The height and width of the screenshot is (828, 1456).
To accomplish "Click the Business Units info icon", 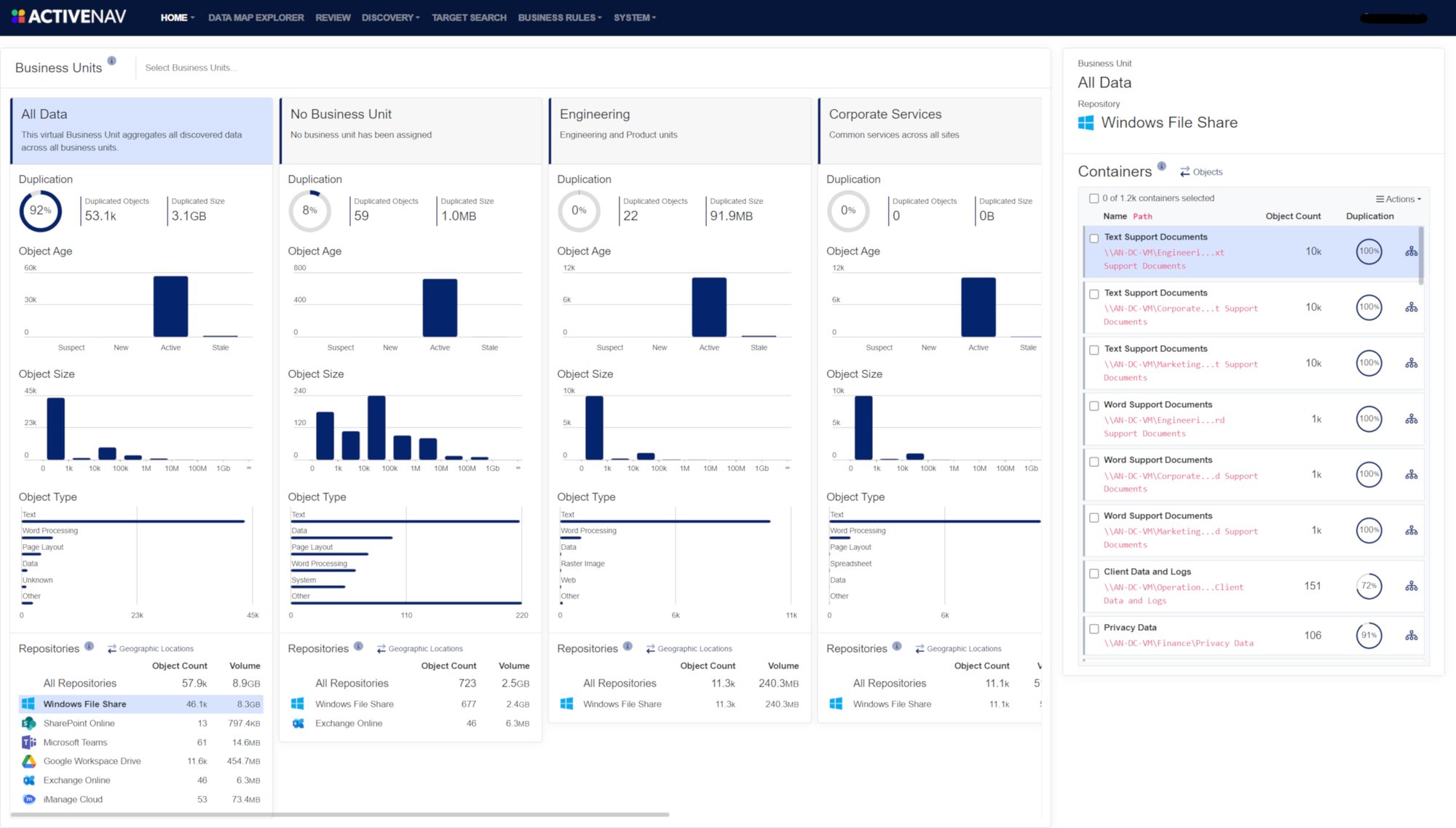I will pyautogui.click(x=112, y=61).
